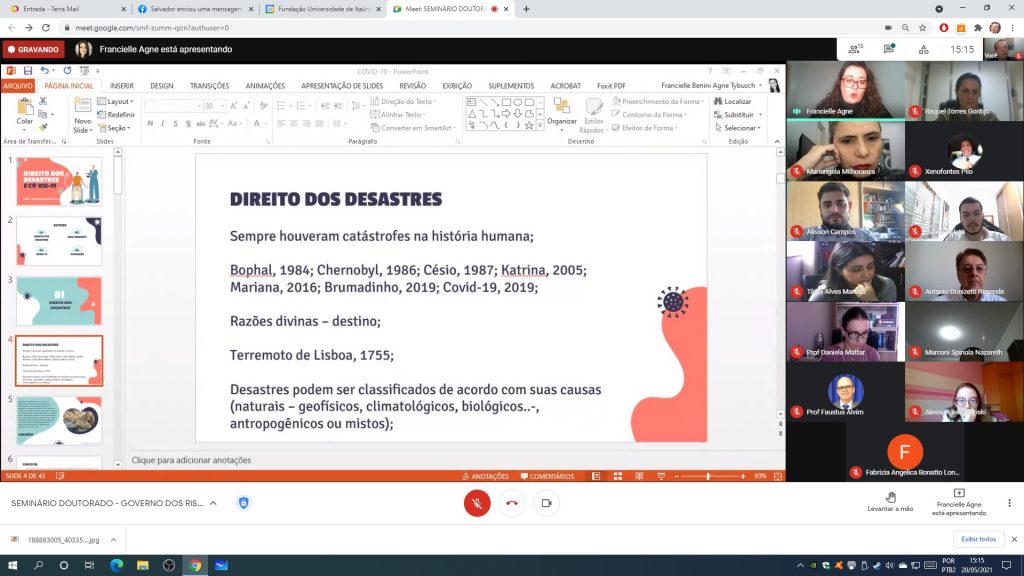
Task: Expand meeting details next to seminar title
Action: [x=213, y=503]
